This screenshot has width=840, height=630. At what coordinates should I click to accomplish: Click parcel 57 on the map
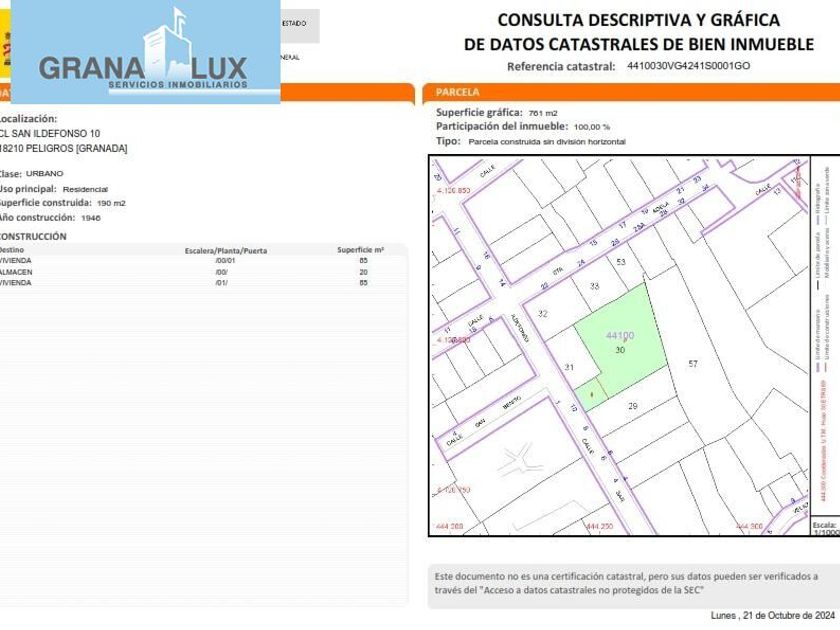[x=693, y=364]
